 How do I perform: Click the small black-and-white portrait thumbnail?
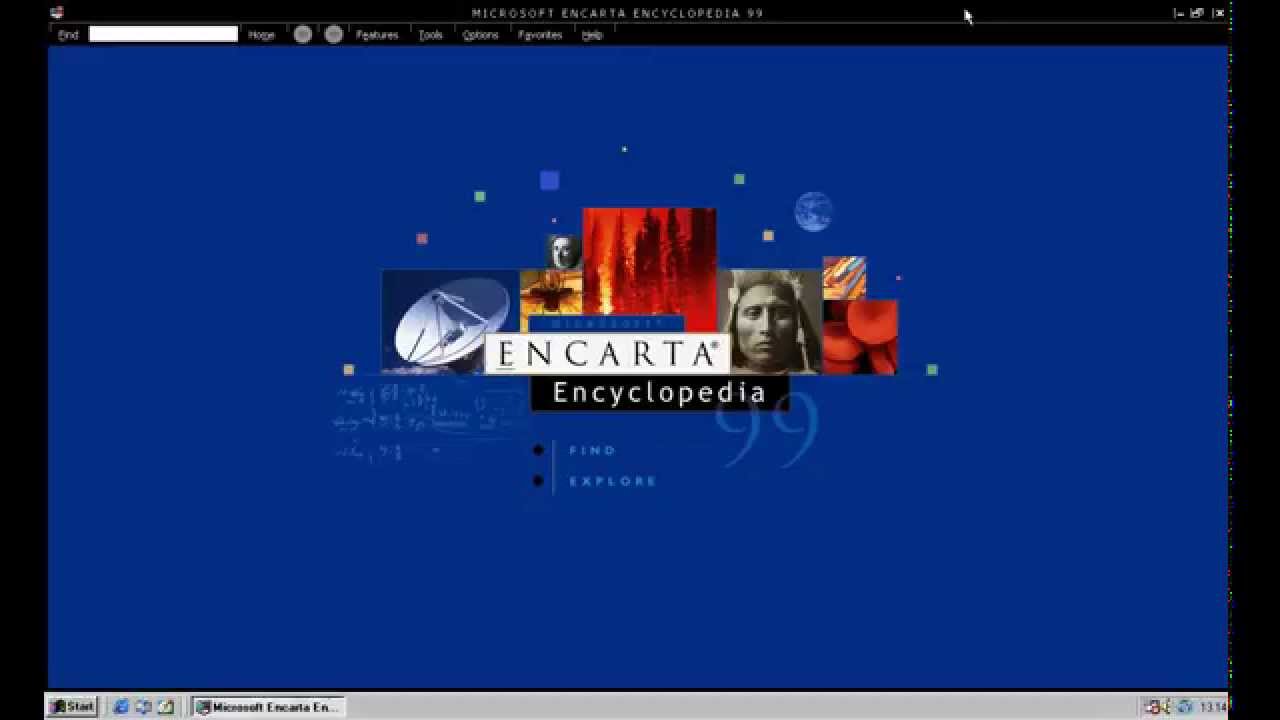(564, 252)
